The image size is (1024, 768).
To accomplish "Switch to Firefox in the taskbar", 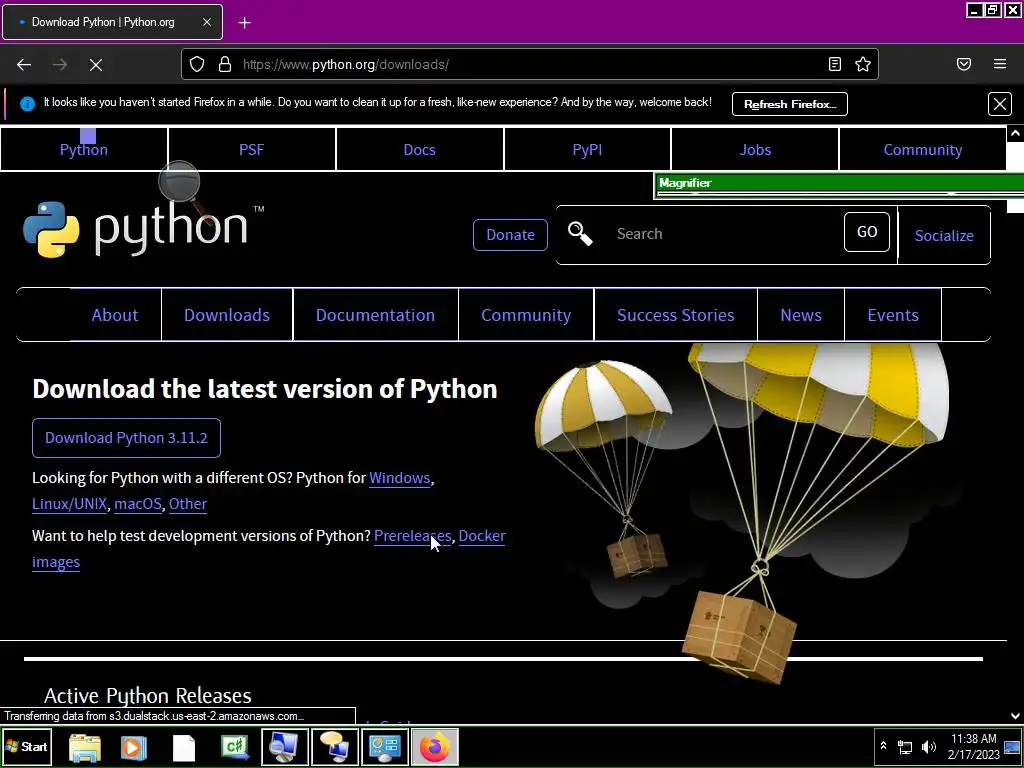I will [x=435, y=747].
